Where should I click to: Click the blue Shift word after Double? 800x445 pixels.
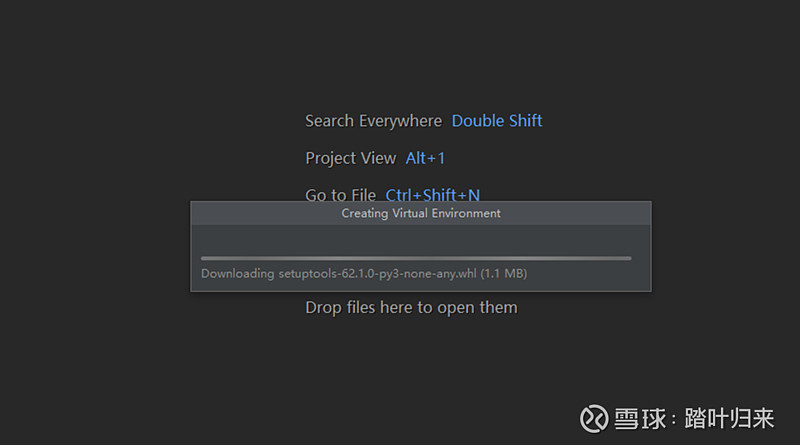click(x=526, y=121)
